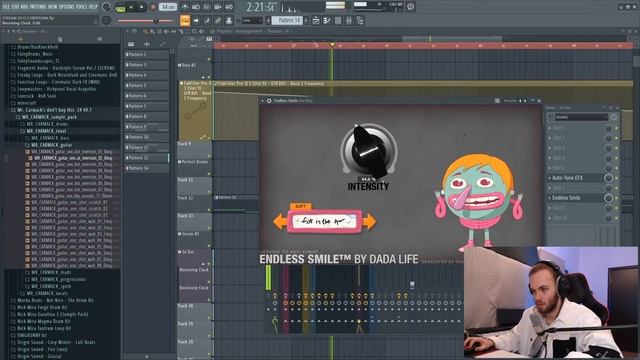Click the playhead marker on the playlist timeline

coord(332,44)
